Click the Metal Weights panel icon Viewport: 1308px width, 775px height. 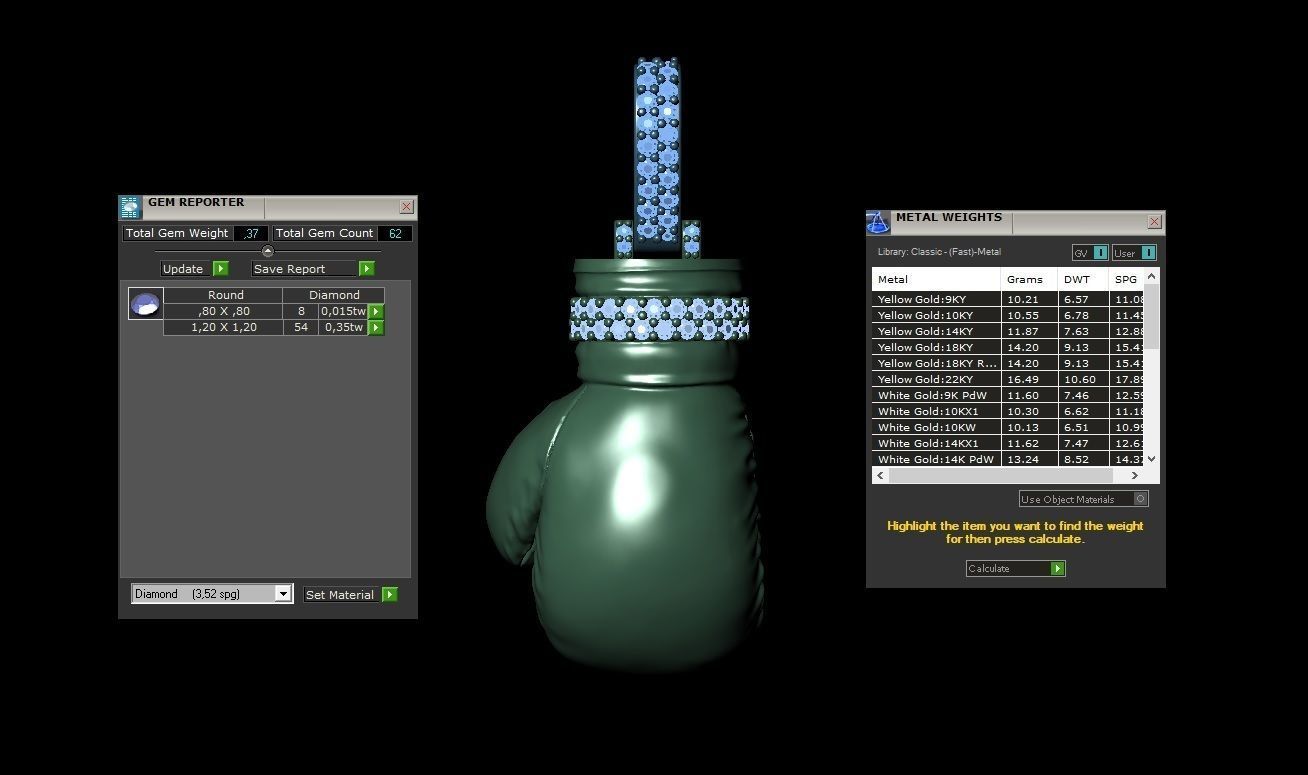pos(878,222)
